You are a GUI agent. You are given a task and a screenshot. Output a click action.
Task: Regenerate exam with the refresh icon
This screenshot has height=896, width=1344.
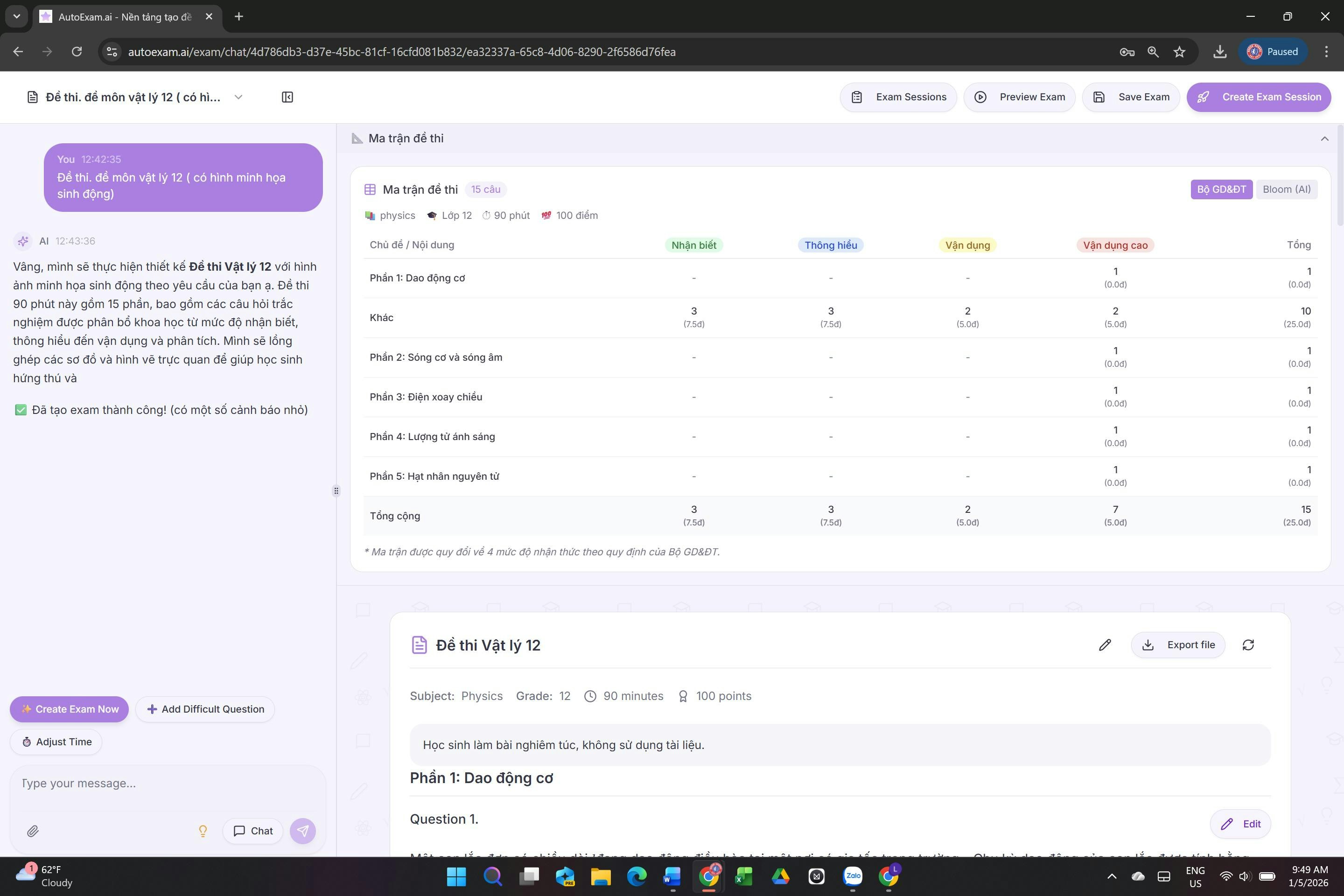point(1249,644)
